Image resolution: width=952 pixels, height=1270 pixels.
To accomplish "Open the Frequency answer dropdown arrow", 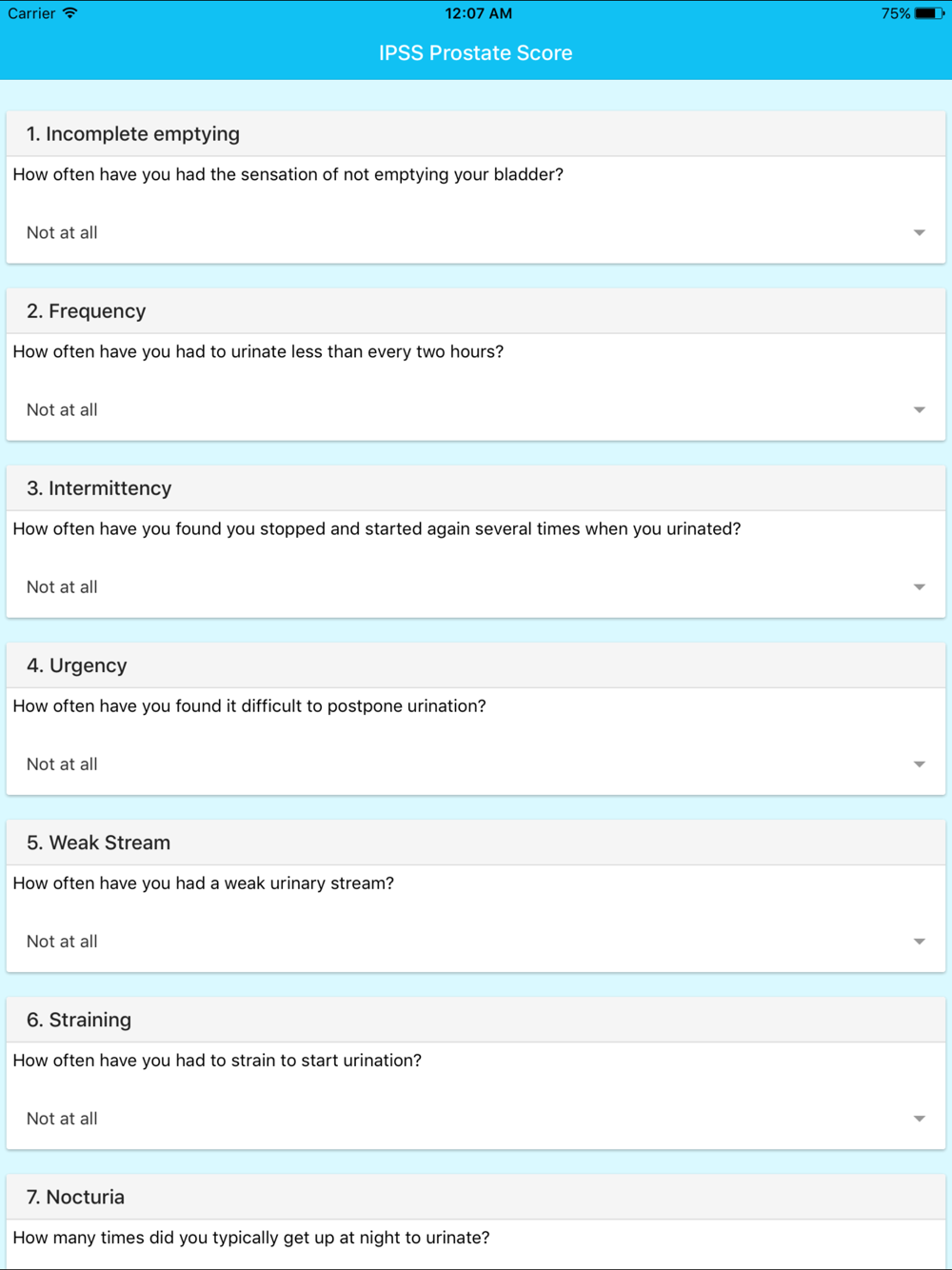I will pos(919,410).
